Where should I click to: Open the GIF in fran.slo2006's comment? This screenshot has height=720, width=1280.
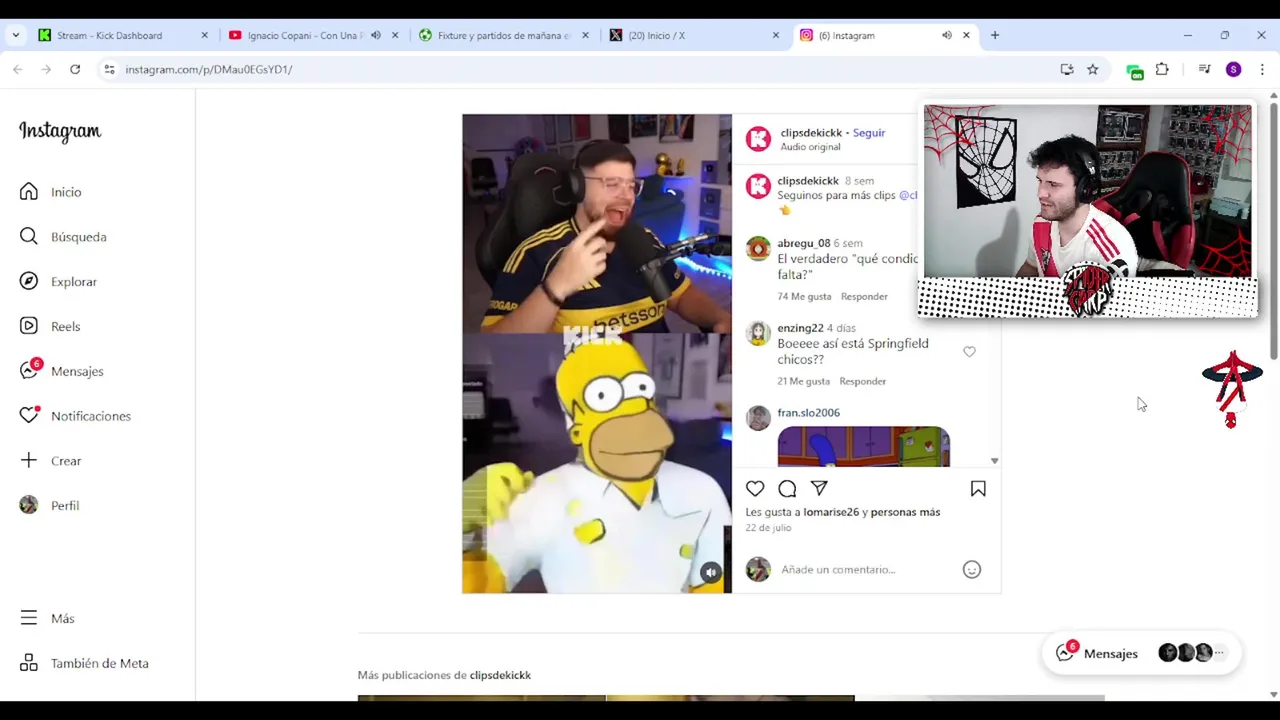(863, 446)
